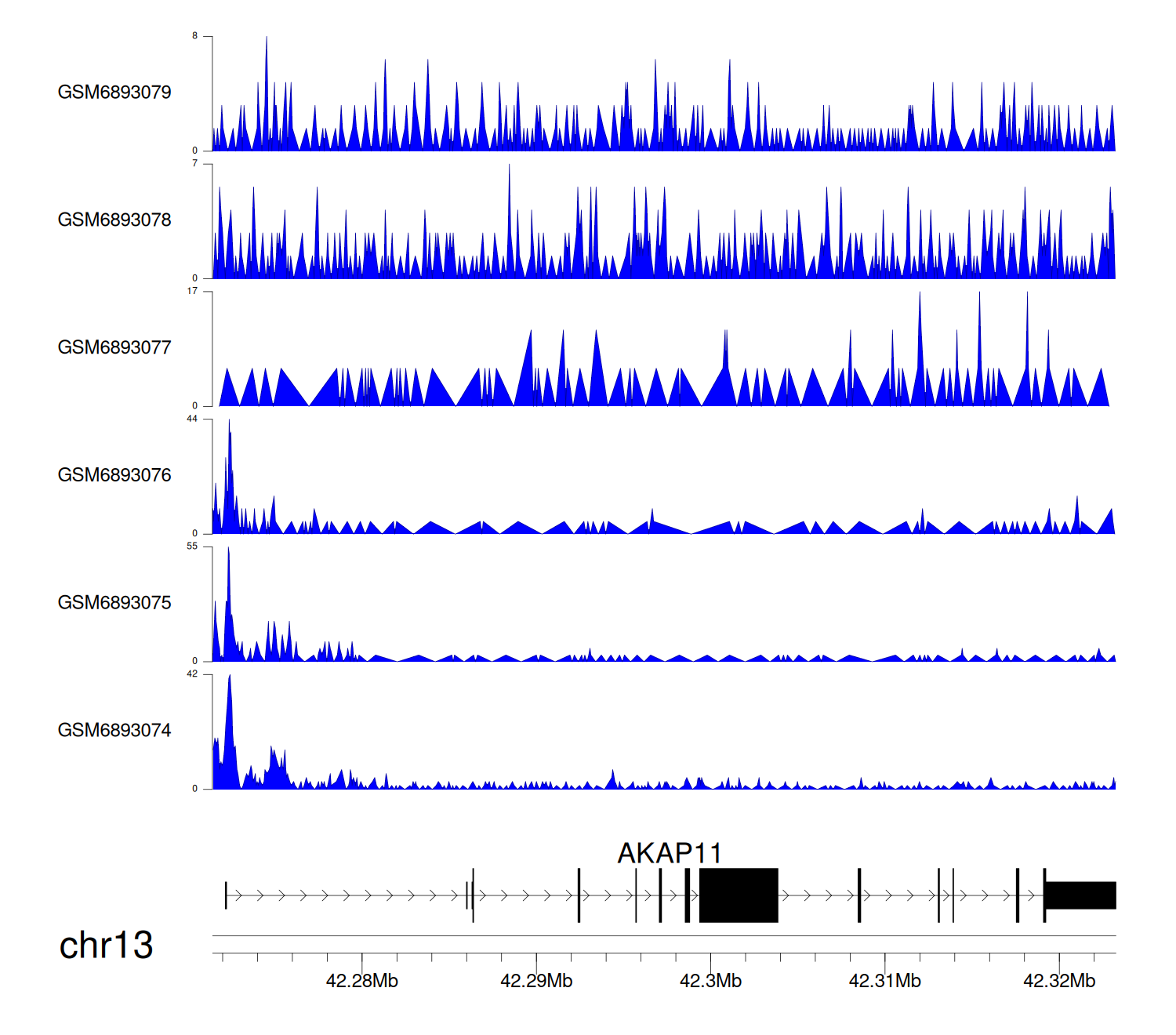The width and height of the screenshot is (1176, 1035).
Task: Select the 42.29Mb axis tick label
Action: pyautogui.click(x=536, y=981)
